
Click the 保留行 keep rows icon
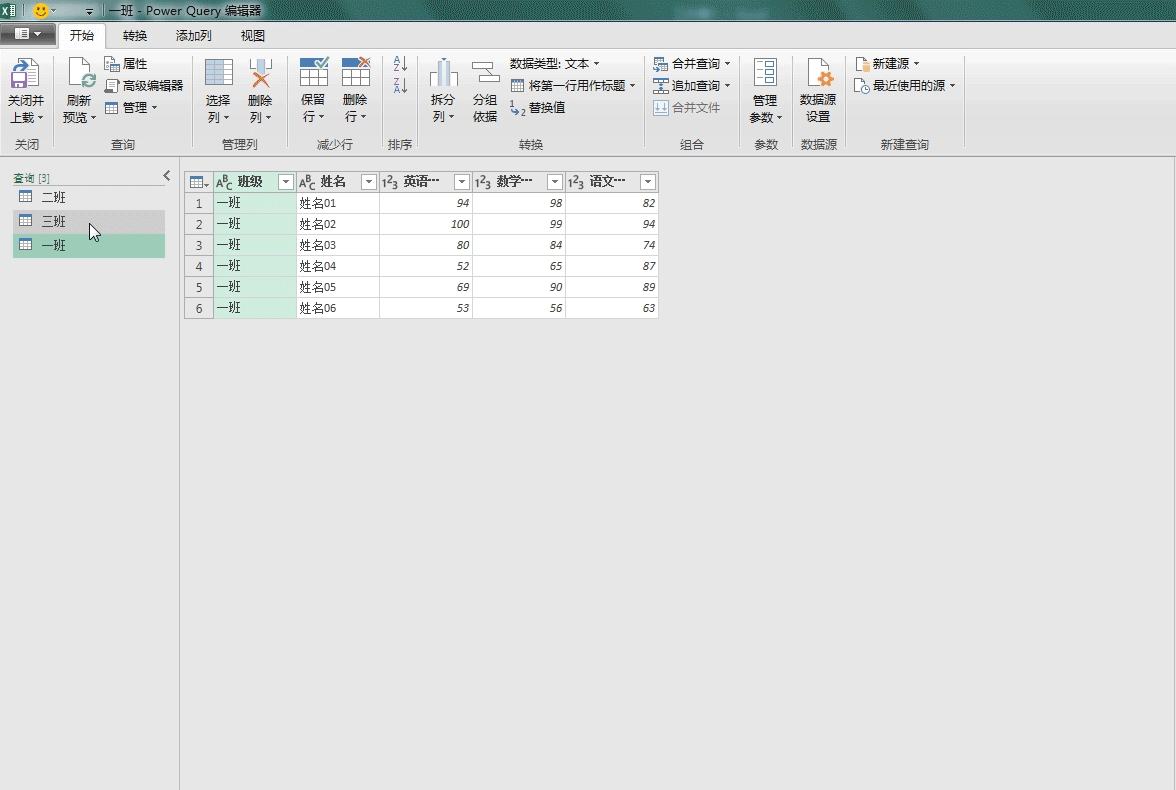[x=314, y=74]
